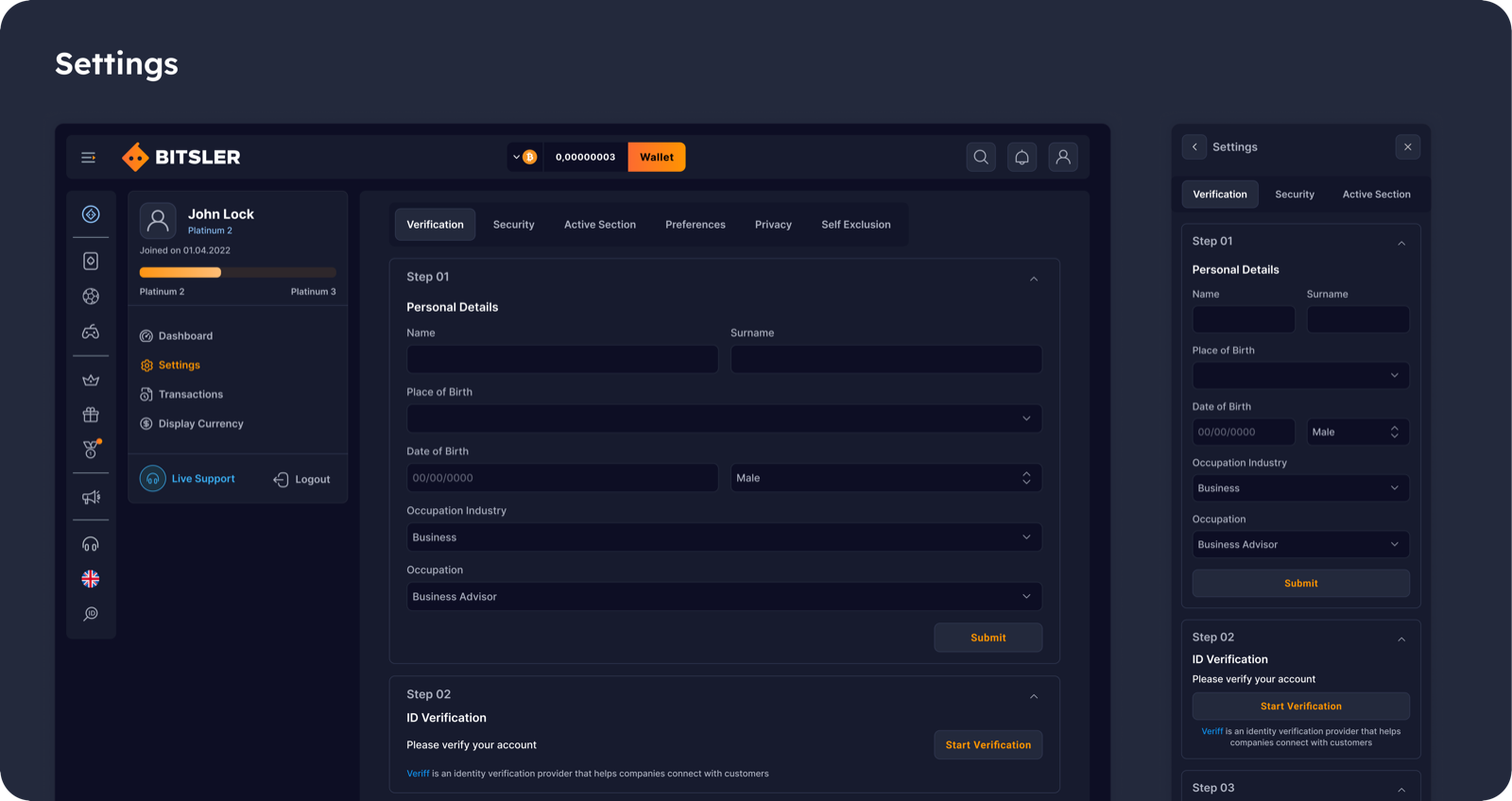This screenshot has height=801, width=1512.
Task: Open the orange Wallet button
Action: pyautogui.click(x=657, y=157)
